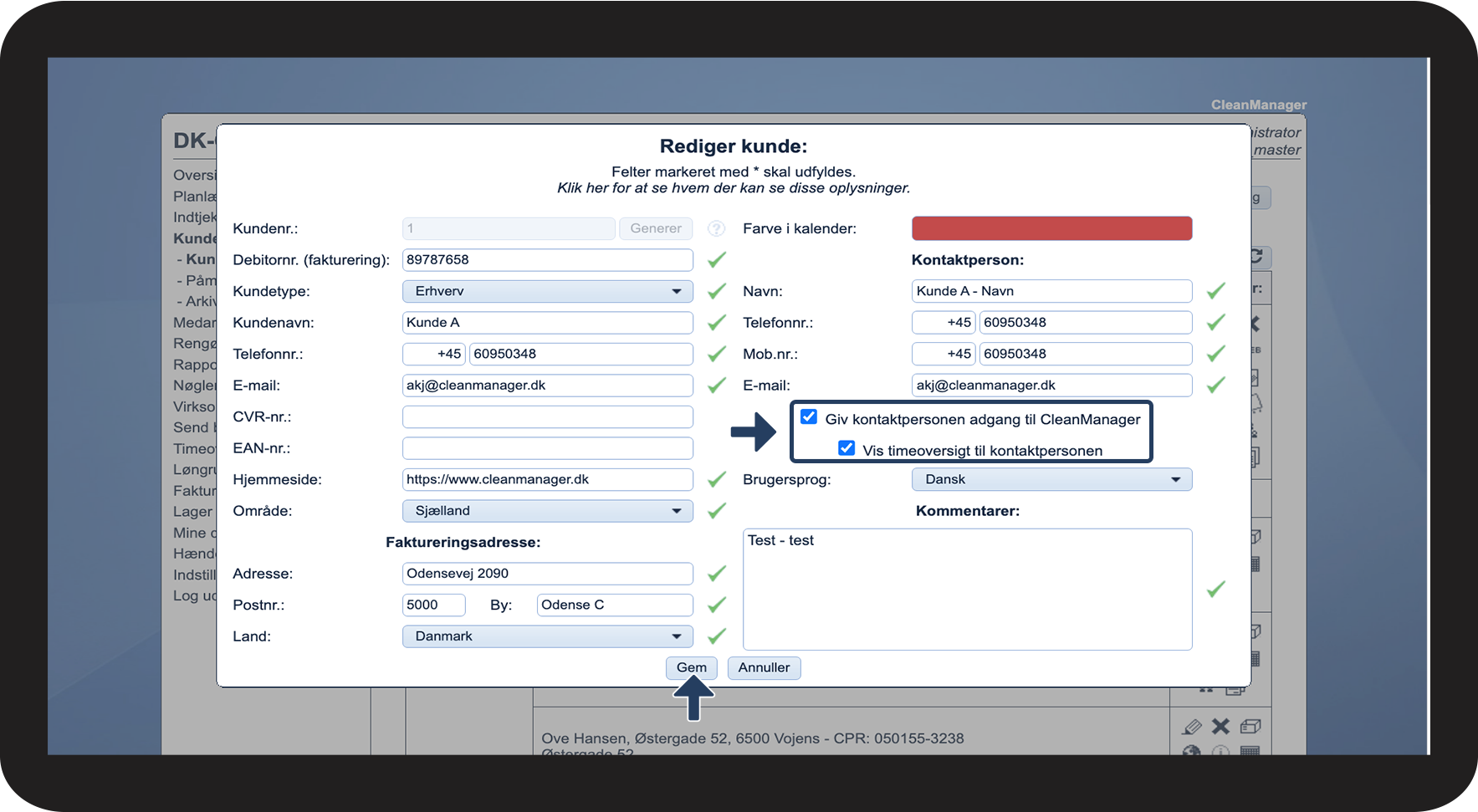The width and height of the screenshot is (1478, 812).
Task: Cancel editing with the Annuller button
Action: point(764,667)
